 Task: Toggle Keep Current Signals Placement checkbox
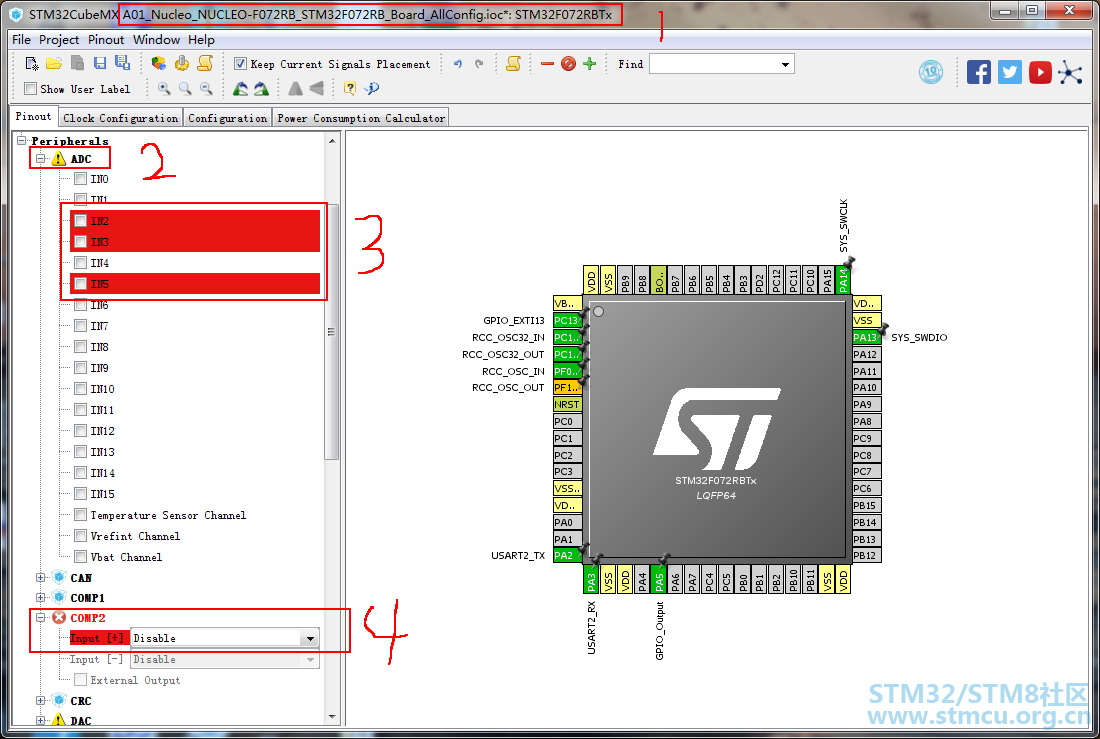click(241, 64)
